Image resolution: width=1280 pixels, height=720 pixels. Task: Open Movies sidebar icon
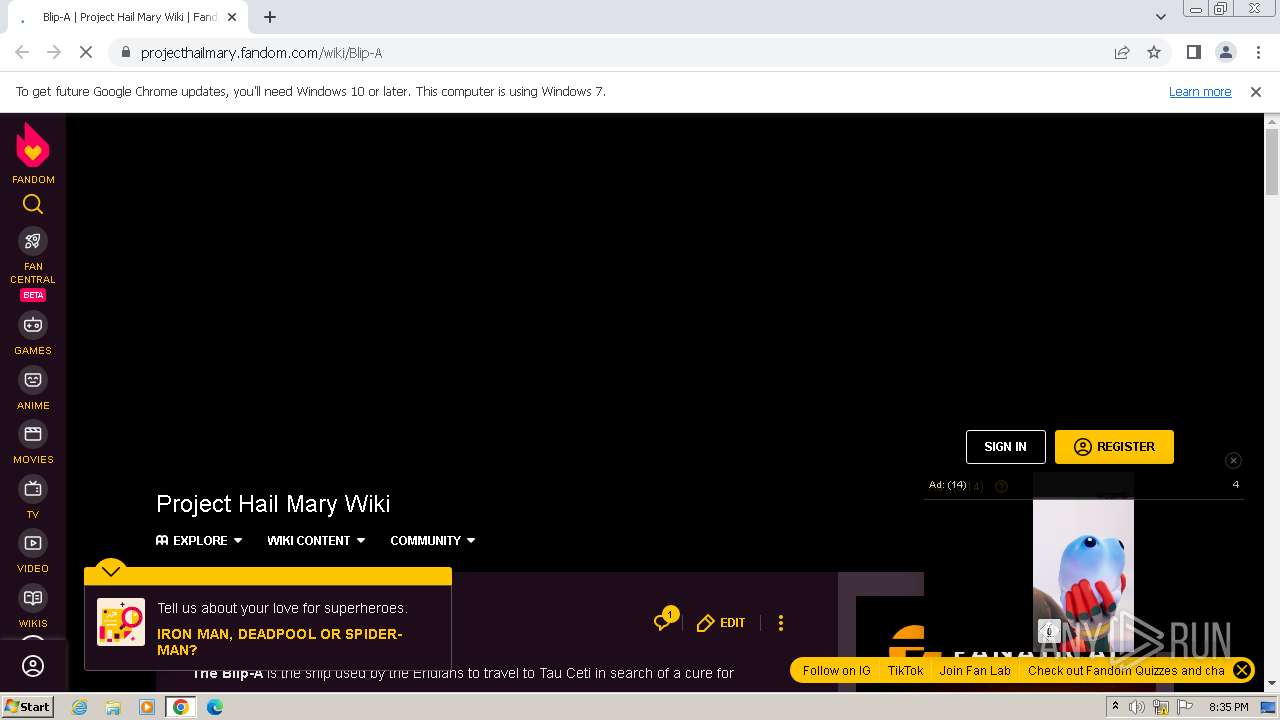[x=33, y=434]
